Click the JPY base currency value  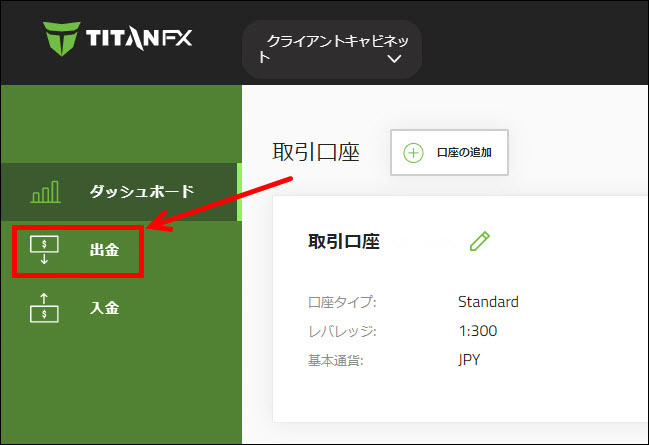tap(469, 359)
